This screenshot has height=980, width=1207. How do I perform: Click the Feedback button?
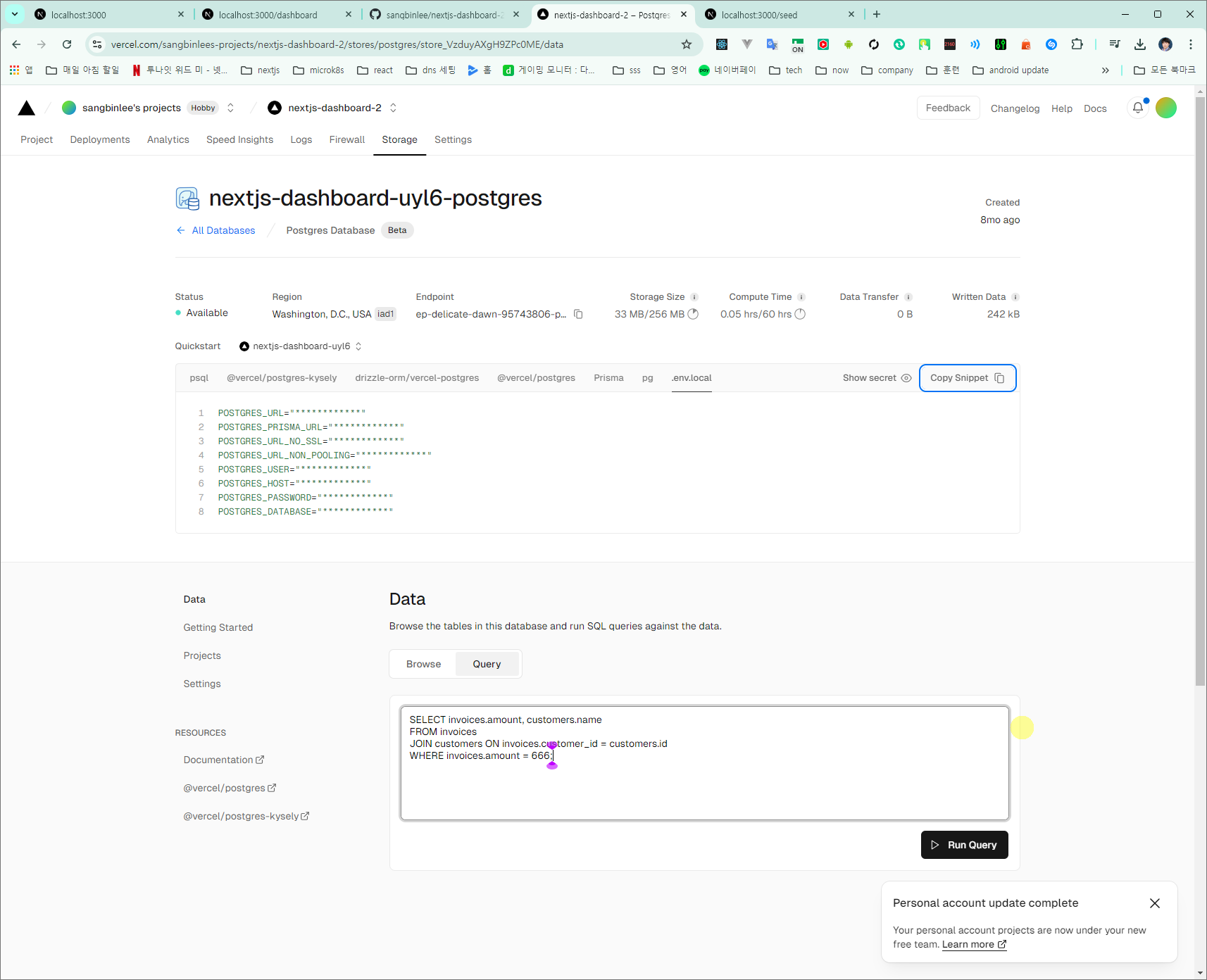[948, 108]
